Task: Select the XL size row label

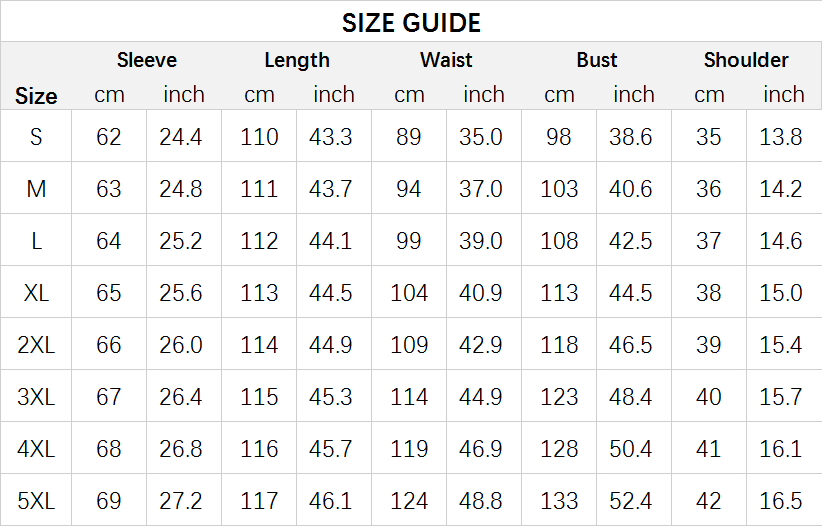Action: pos(36,293)
